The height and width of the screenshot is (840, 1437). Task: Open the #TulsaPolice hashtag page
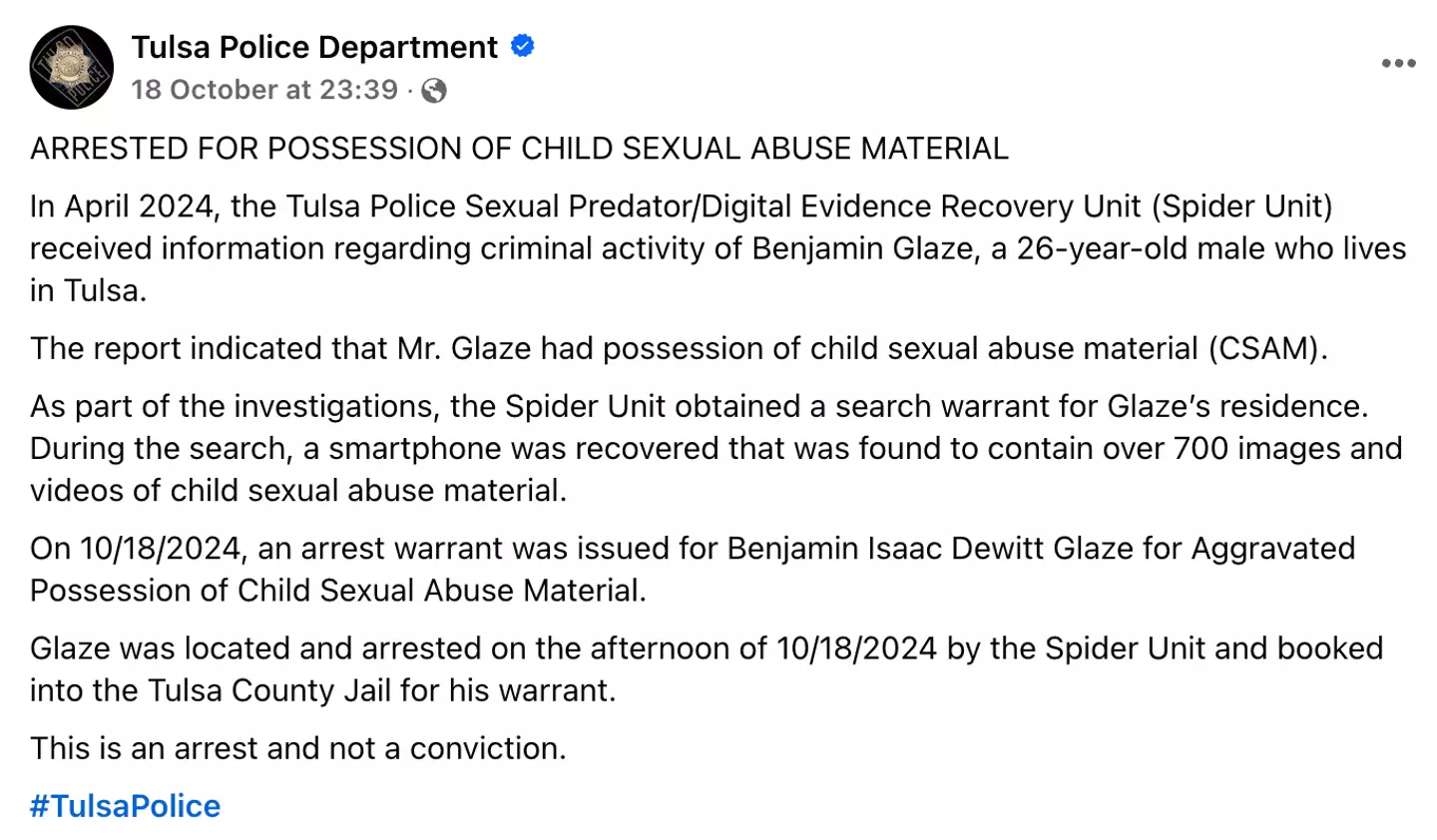pyautogui.click(x=124, y=805)
